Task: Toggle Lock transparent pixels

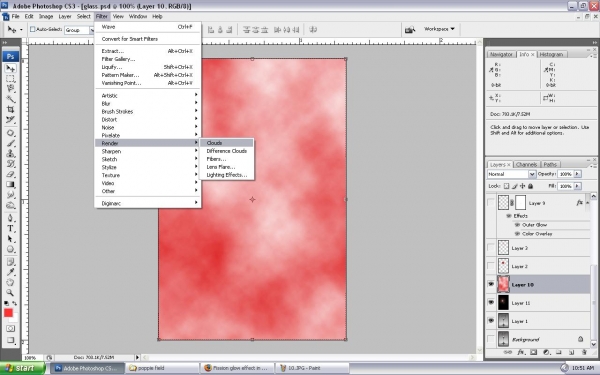Action: coord(506,186)
